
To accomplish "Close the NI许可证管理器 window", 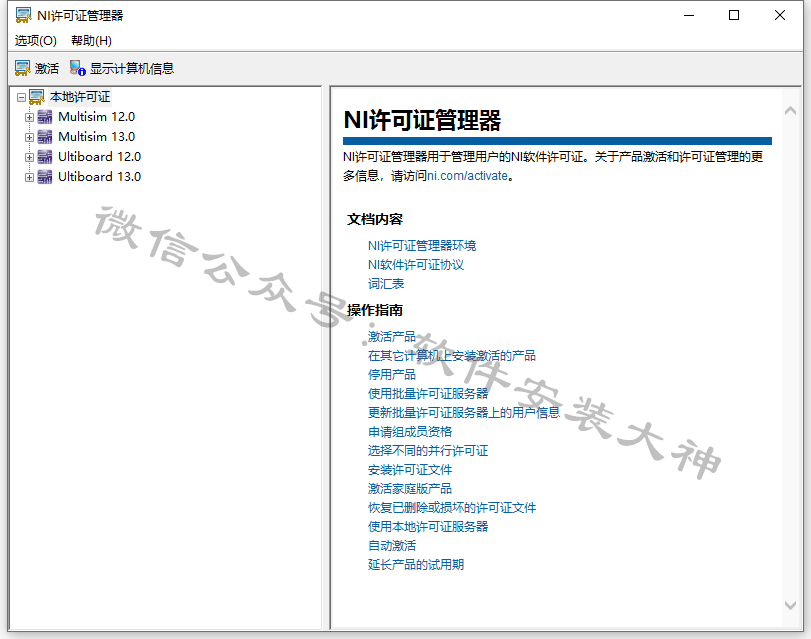I will [780, 16].
